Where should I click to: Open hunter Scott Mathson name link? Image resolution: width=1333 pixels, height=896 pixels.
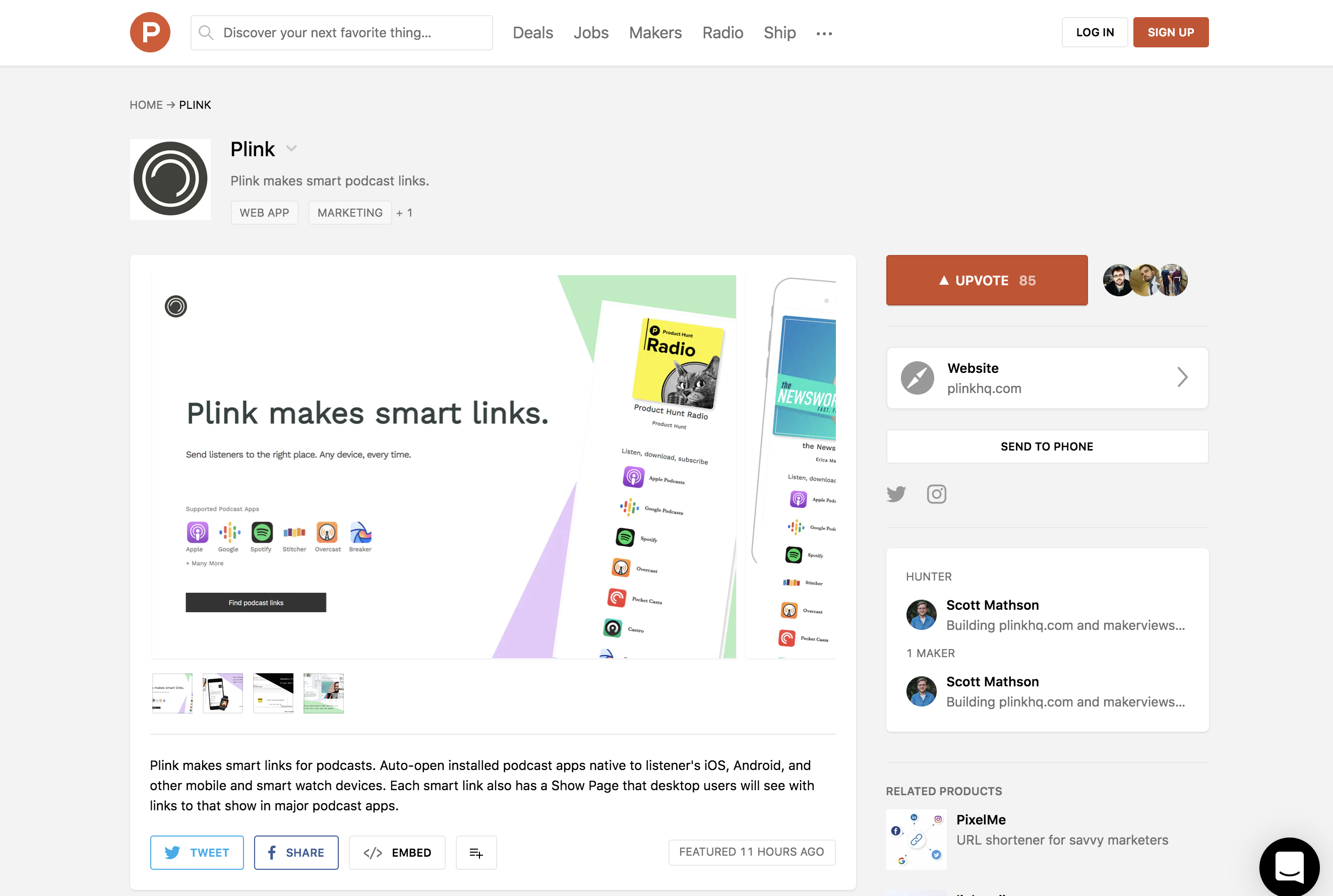[992, 605]
